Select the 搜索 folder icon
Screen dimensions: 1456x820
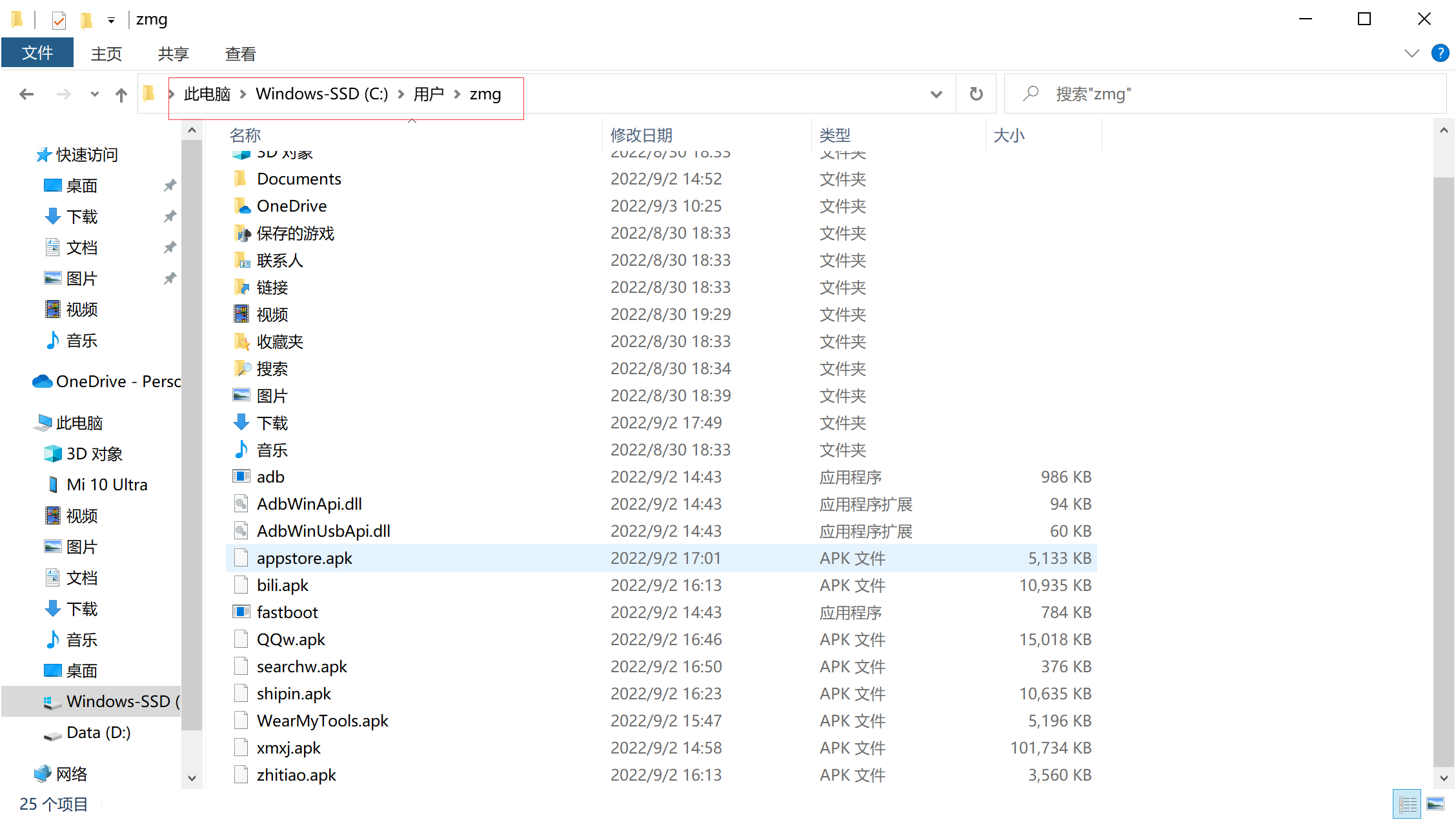(241, 368)
